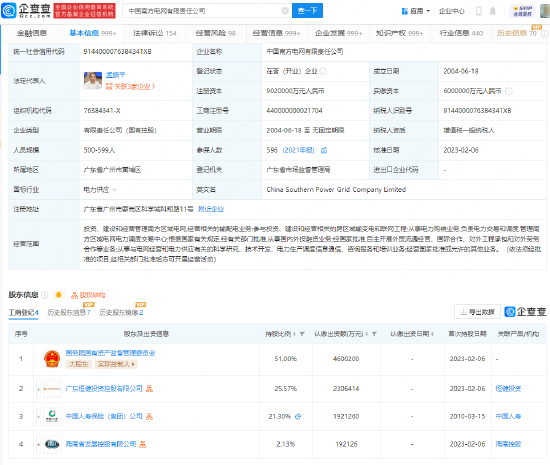Click the change icon next to 21.30%

coord(298,417)
